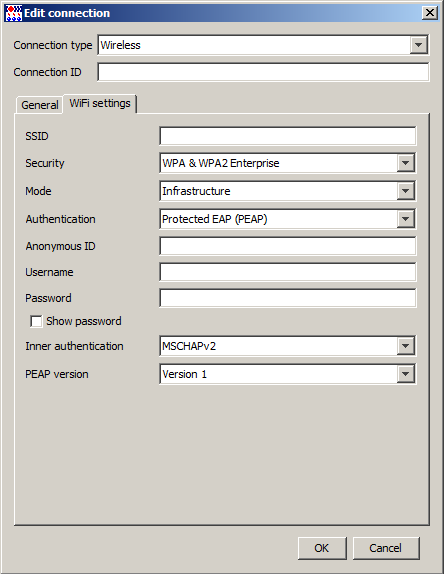Click the WPA & WPA2 Enterprise combo box

click(288, 163)
